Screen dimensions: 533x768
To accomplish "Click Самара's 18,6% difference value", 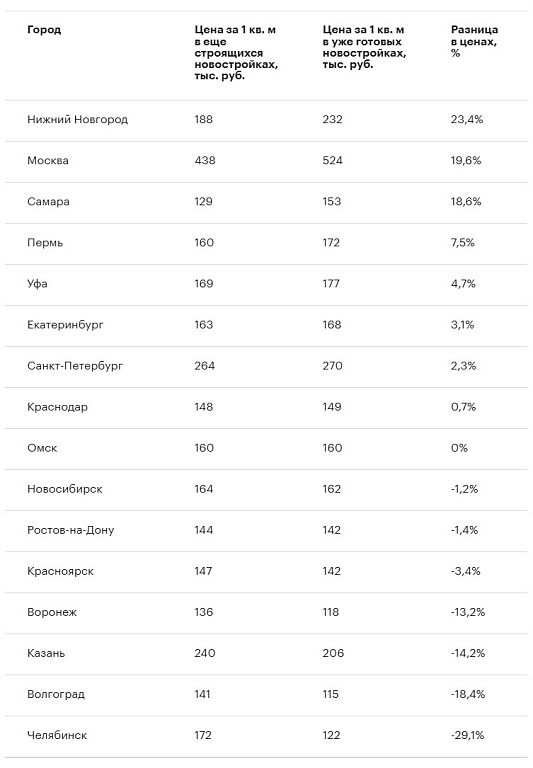I will 466,202.
